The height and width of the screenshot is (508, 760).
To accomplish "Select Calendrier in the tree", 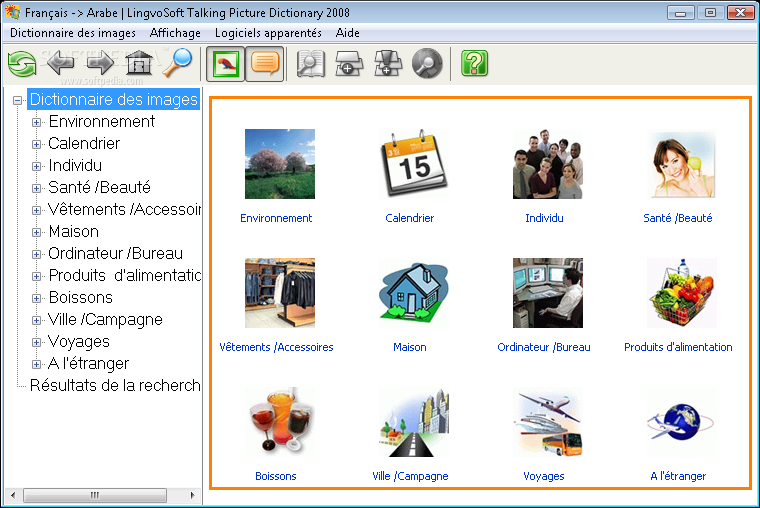I will tap(84, 143).
